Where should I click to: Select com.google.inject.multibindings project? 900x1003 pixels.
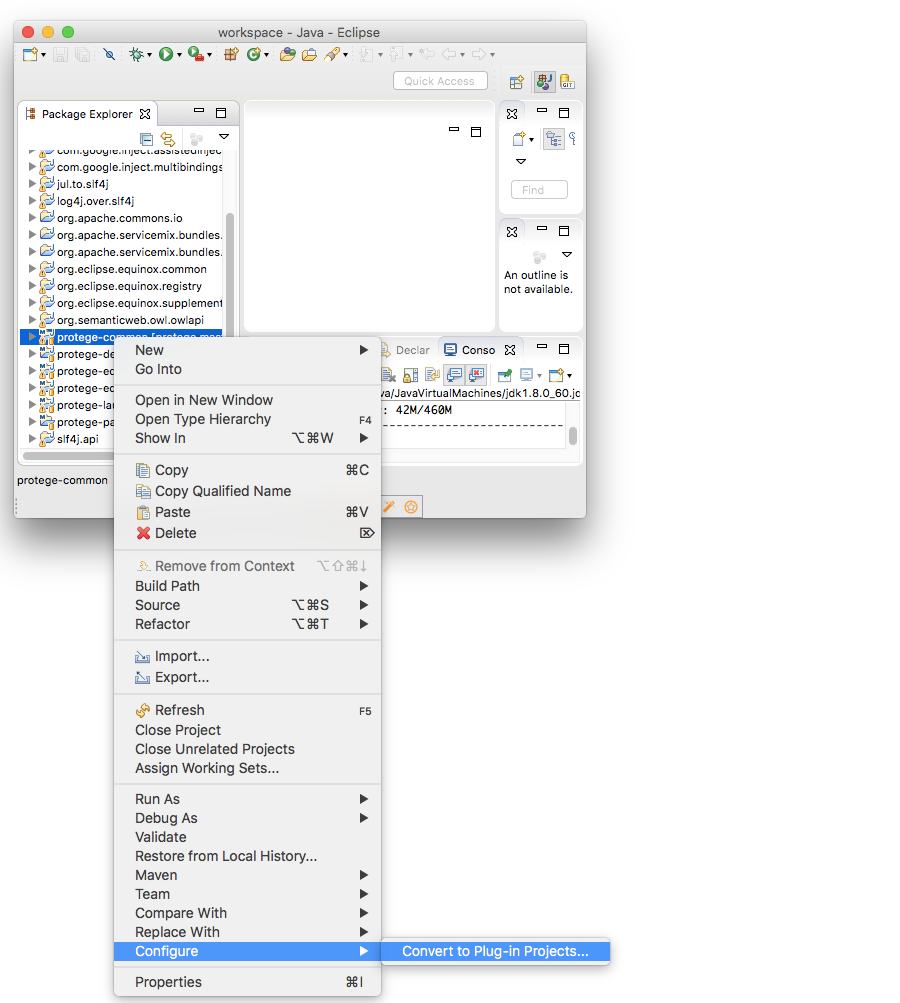pyautogui.click(x=139, y=167)
